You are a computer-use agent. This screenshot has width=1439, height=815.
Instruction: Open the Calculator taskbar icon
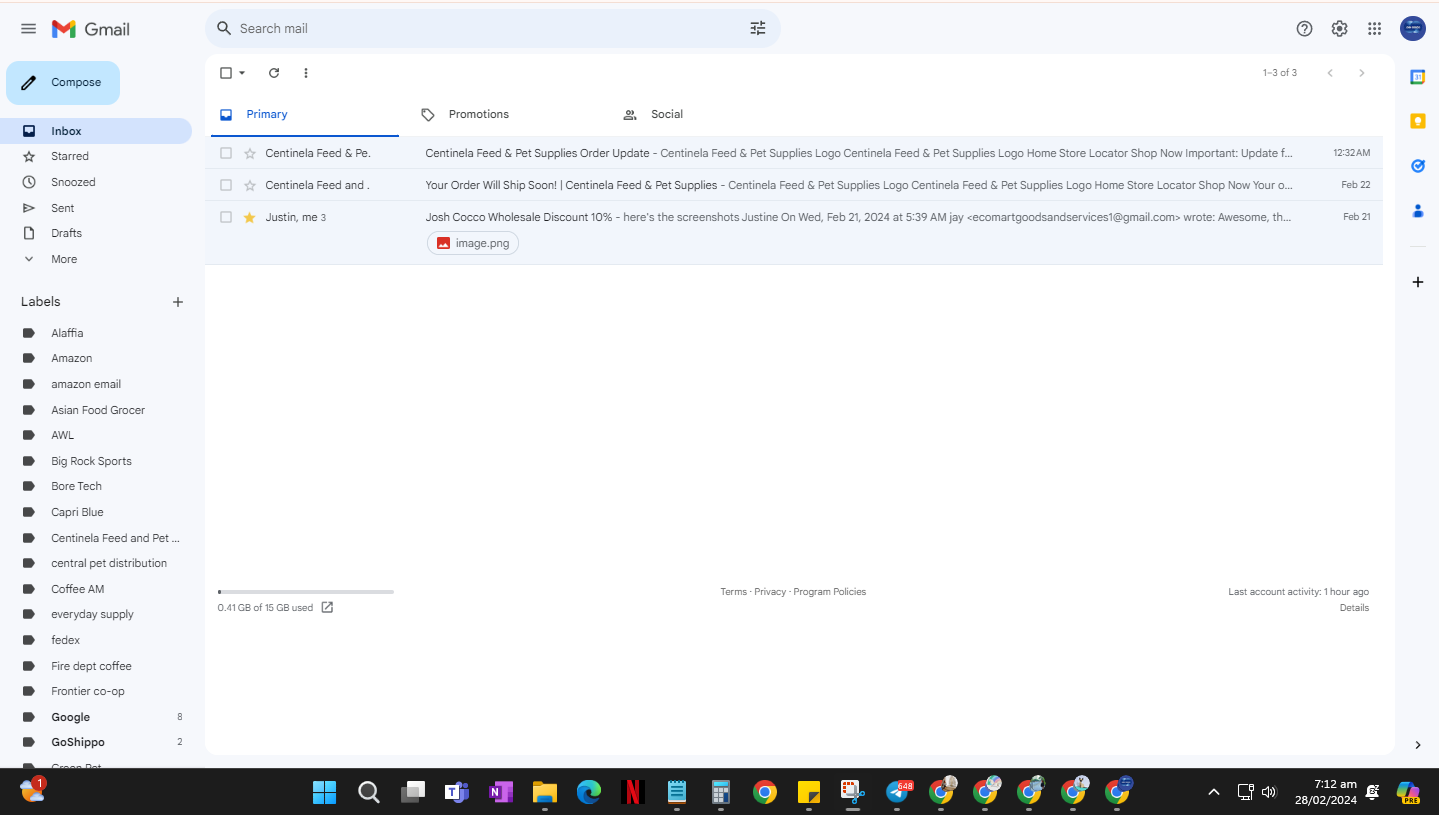tap(720, 792)
